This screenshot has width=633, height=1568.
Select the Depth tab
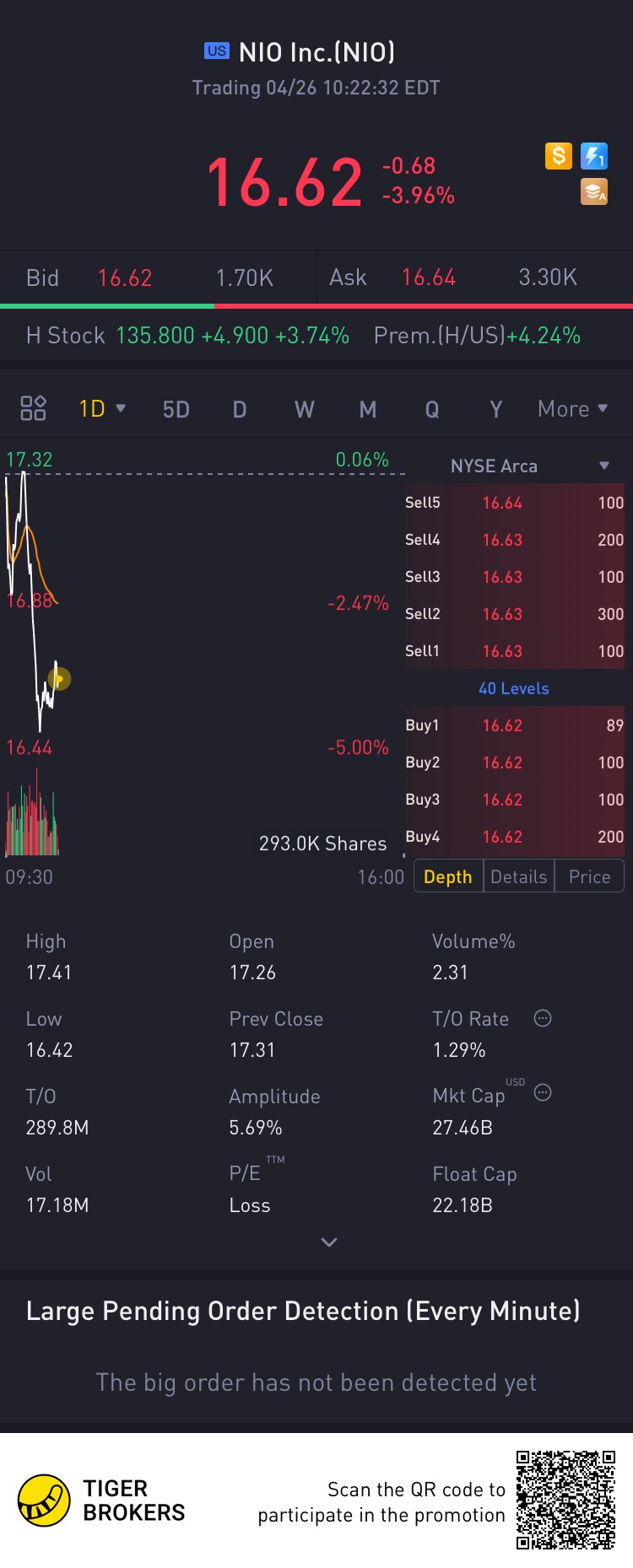[x=448, y=876]
